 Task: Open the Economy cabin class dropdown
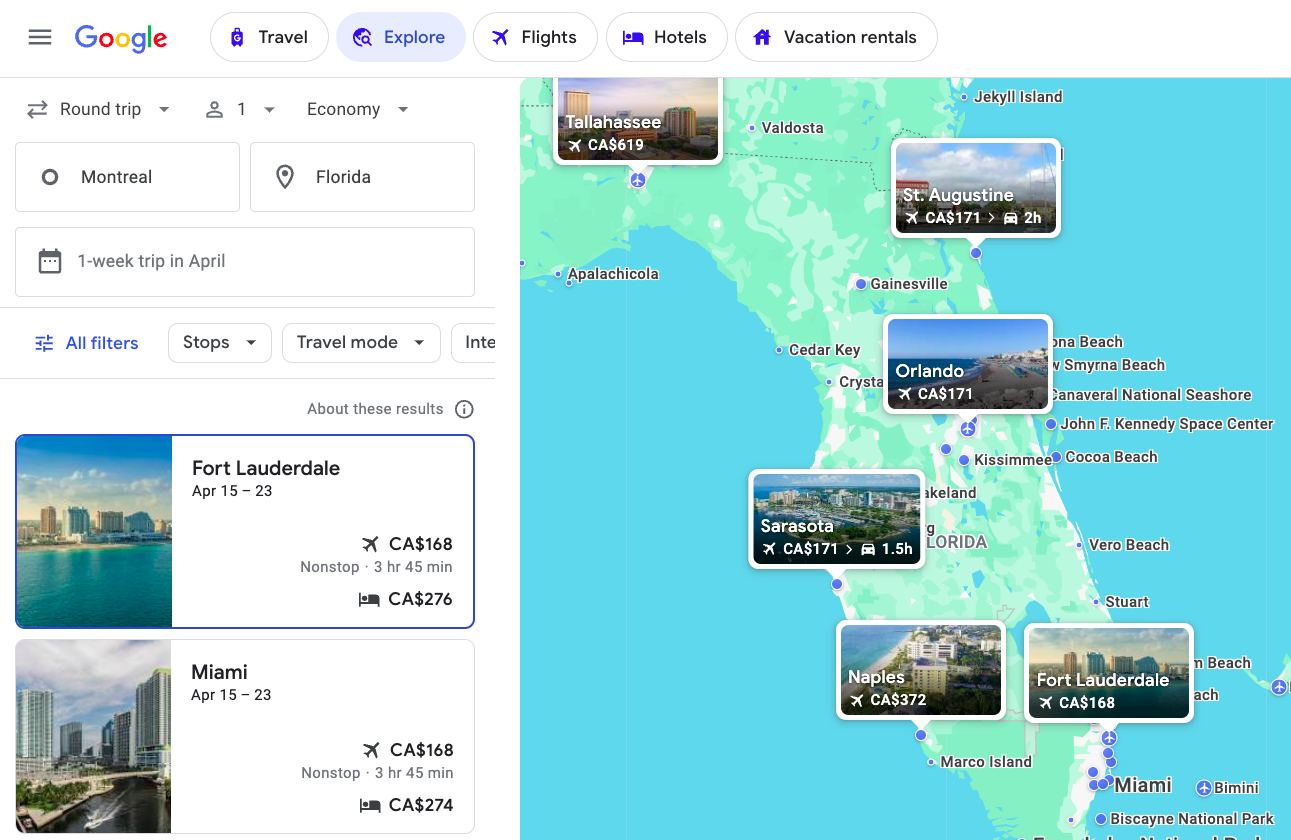coord(358,109)
